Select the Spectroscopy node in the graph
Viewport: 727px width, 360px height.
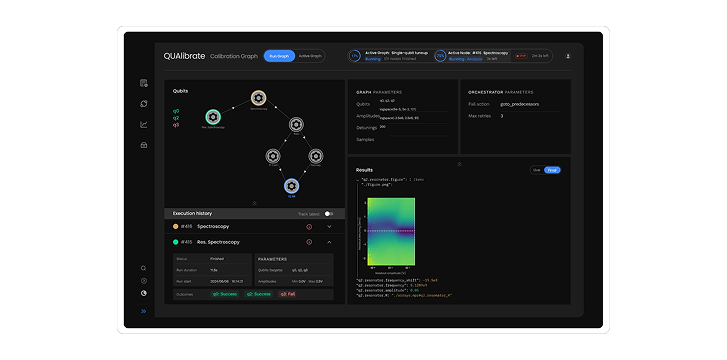tap(258, 98)
